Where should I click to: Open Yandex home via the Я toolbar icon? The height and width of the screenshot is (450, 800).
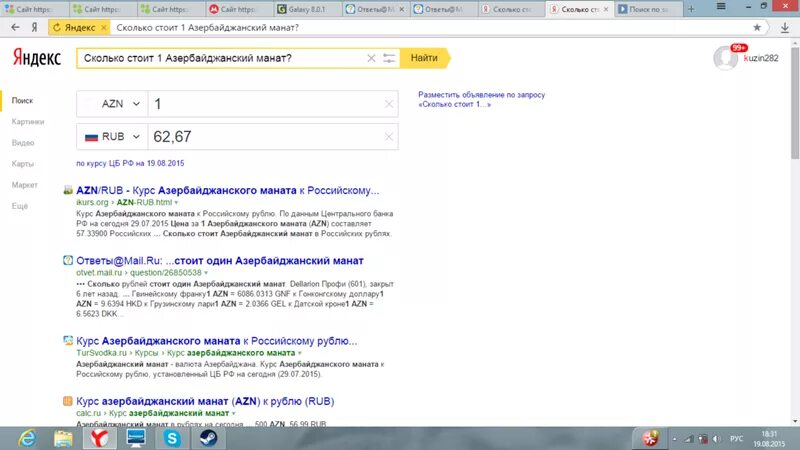tap(34, 28)
